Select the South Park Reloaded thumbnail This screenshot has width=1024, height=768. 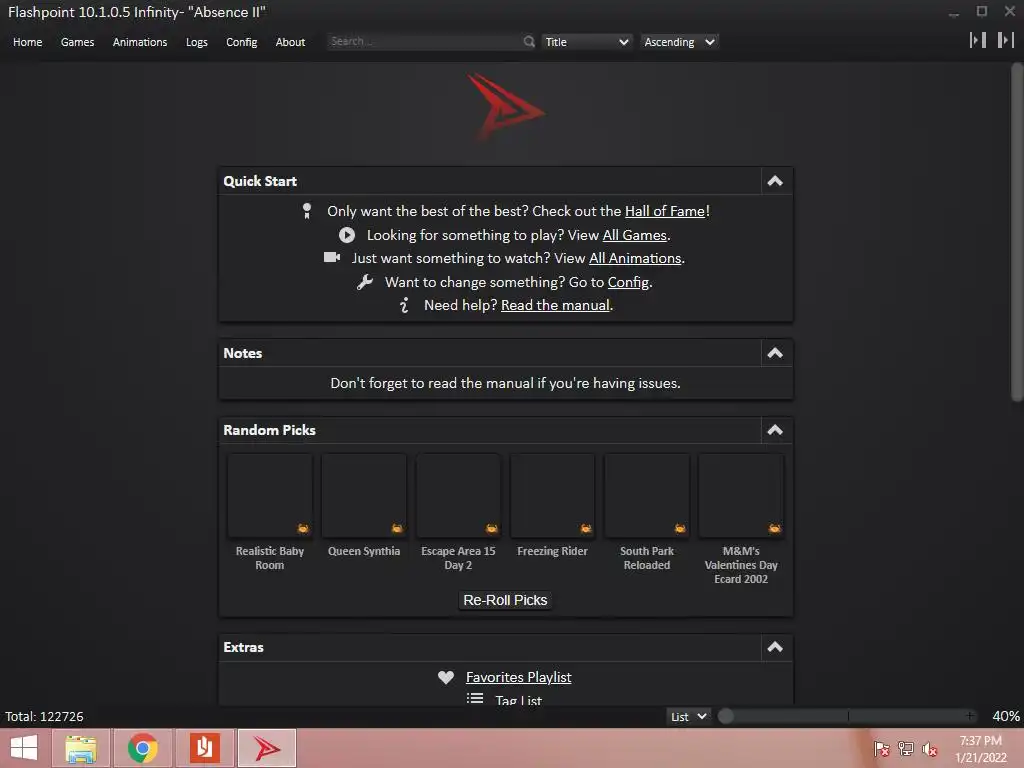647,496
